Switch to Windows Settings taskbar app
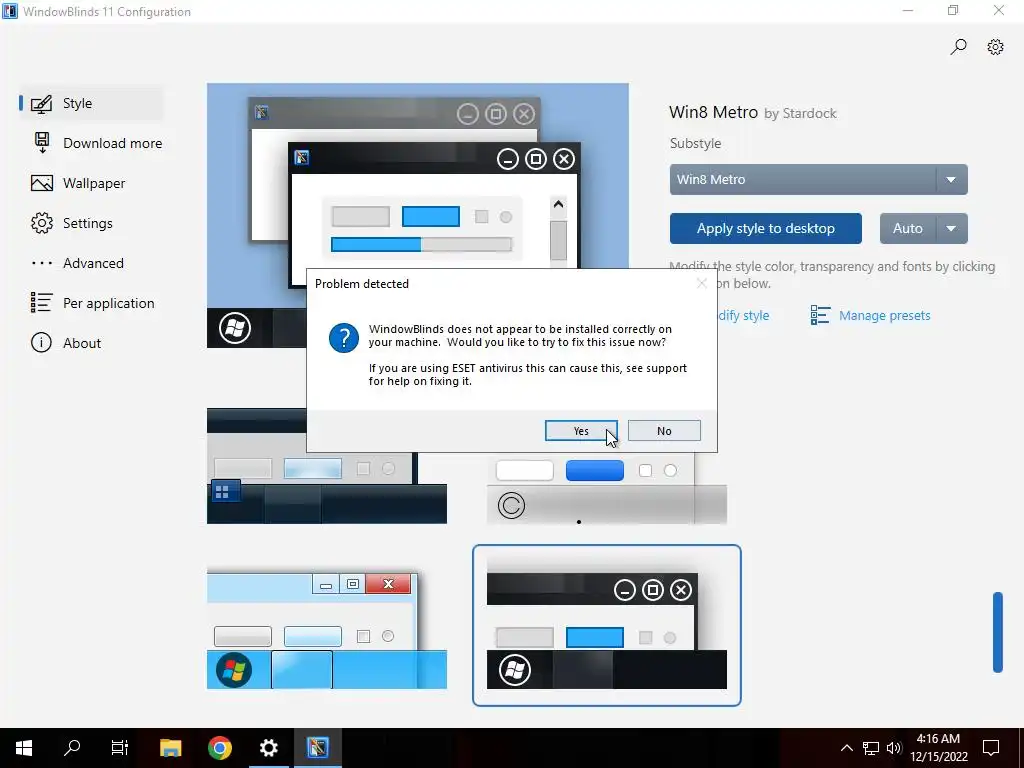1024x768 pixels. tap(268, 748)
